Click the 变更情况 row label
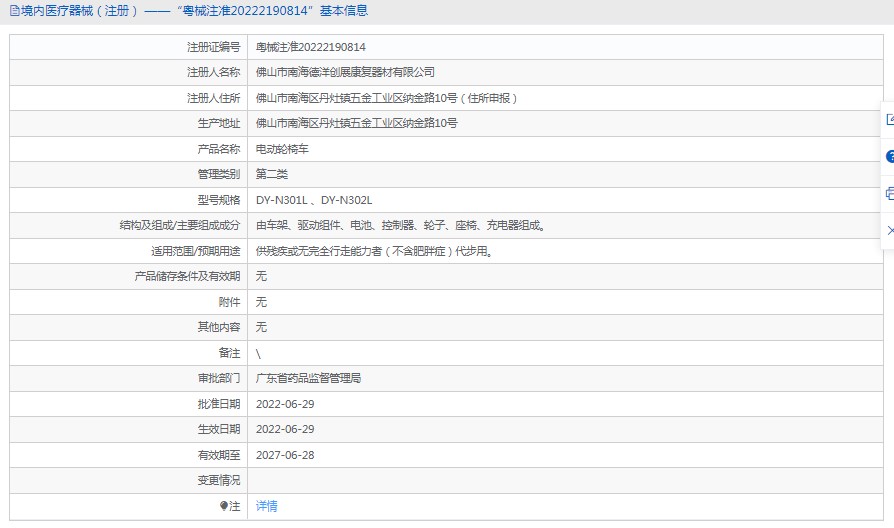Screen dimensions: 894x528 click(219, 480)
